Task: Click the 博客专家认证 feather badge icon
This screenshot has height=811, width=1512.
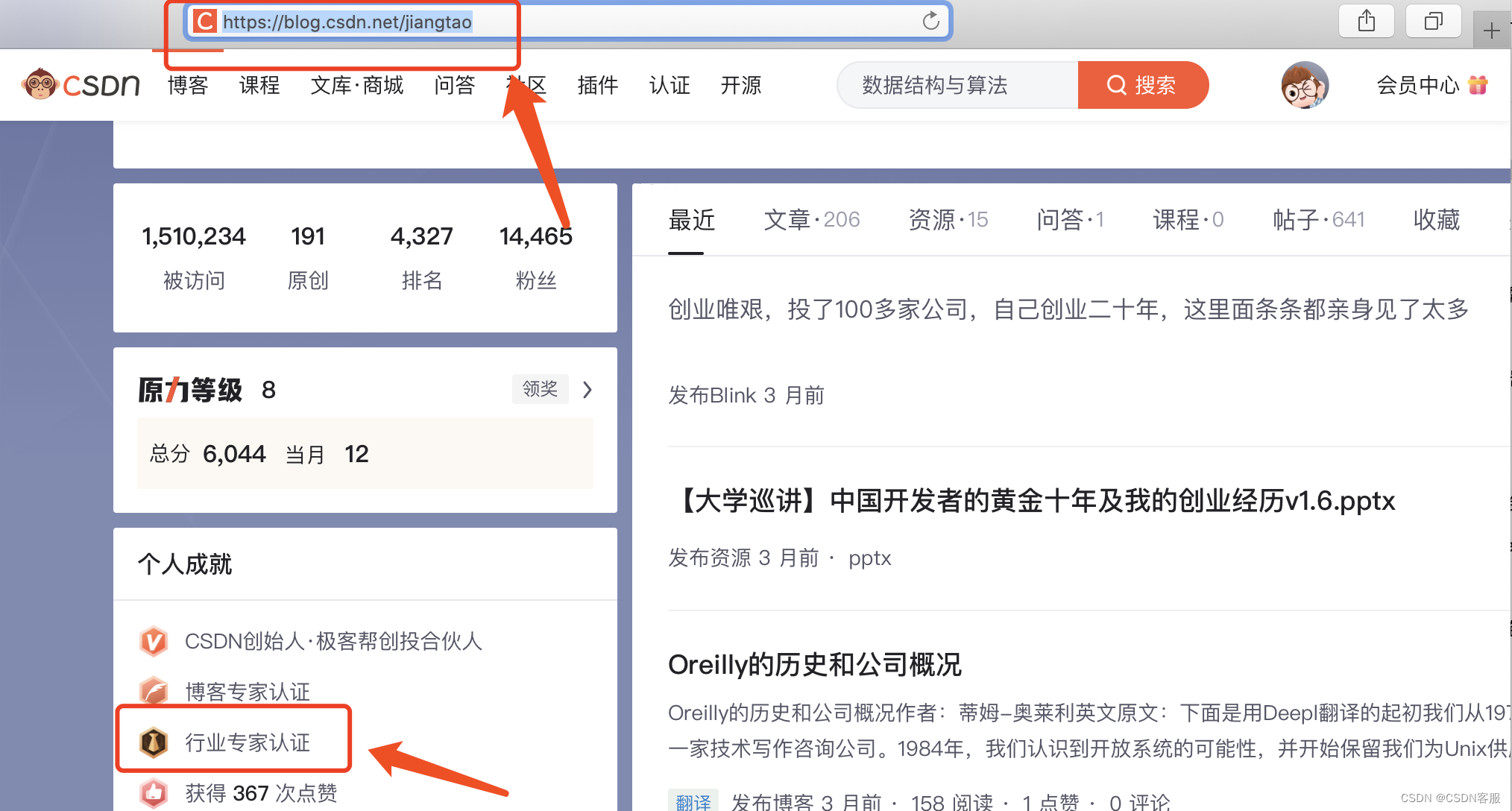Action: click(x=154, y=692)
